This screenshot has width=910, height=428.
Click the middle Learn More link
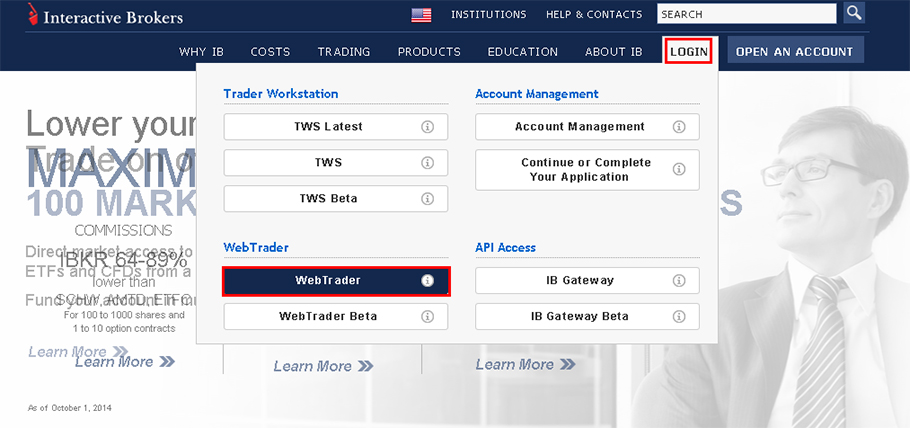(324, 366)
